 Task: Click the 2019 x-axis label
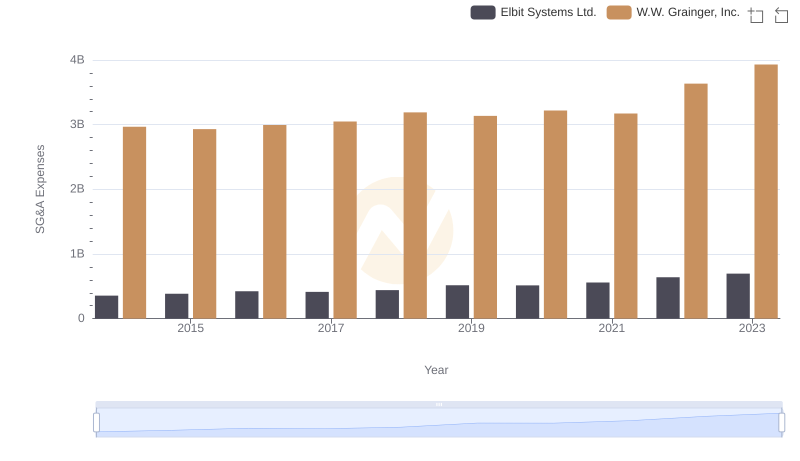471,328
